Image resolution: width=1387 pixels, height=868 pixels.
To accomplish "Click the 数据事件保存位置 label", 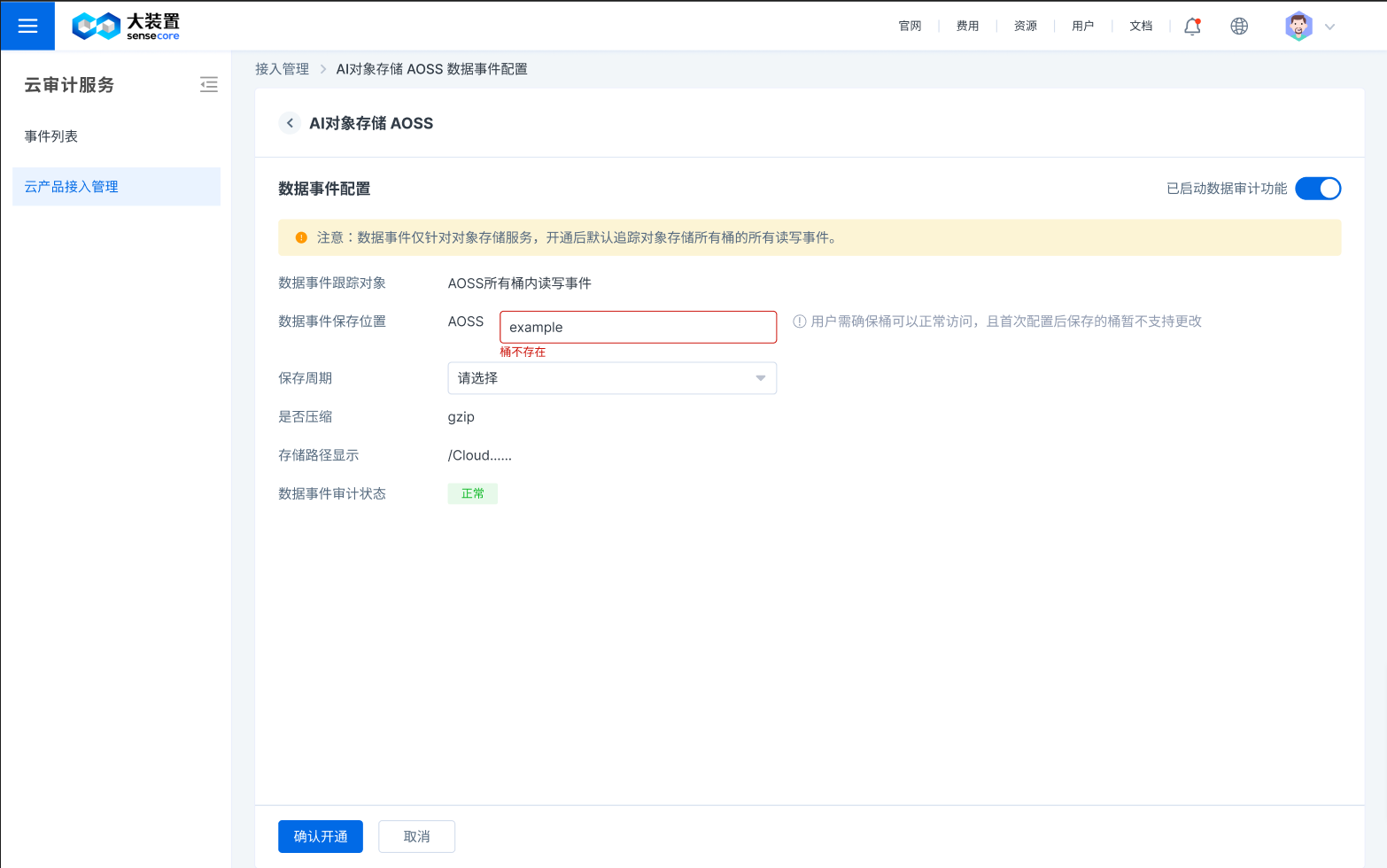I will 332,322.
